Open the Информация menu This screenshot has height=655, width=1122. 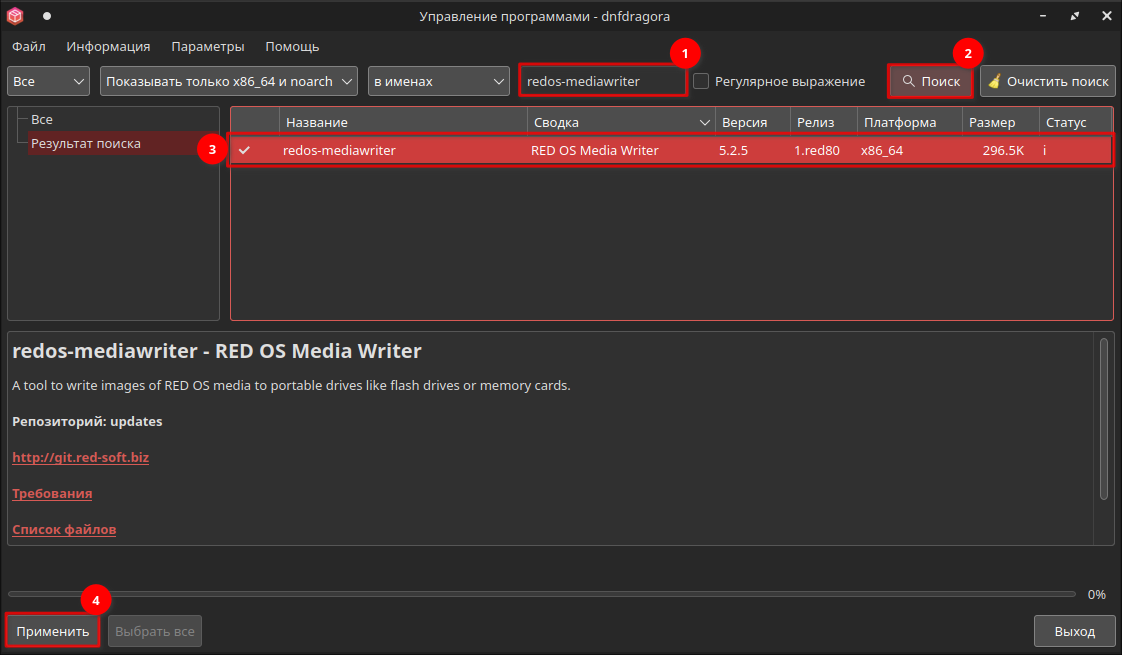pos(108,47)
